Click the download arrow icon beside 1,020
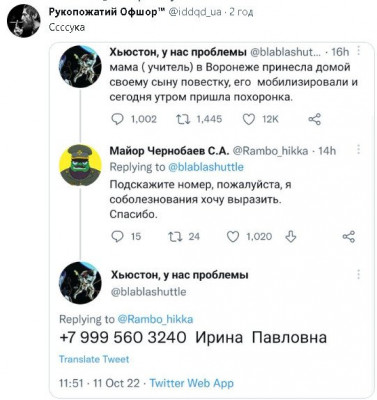The image size is (377, 400). (x=291, y=237)
